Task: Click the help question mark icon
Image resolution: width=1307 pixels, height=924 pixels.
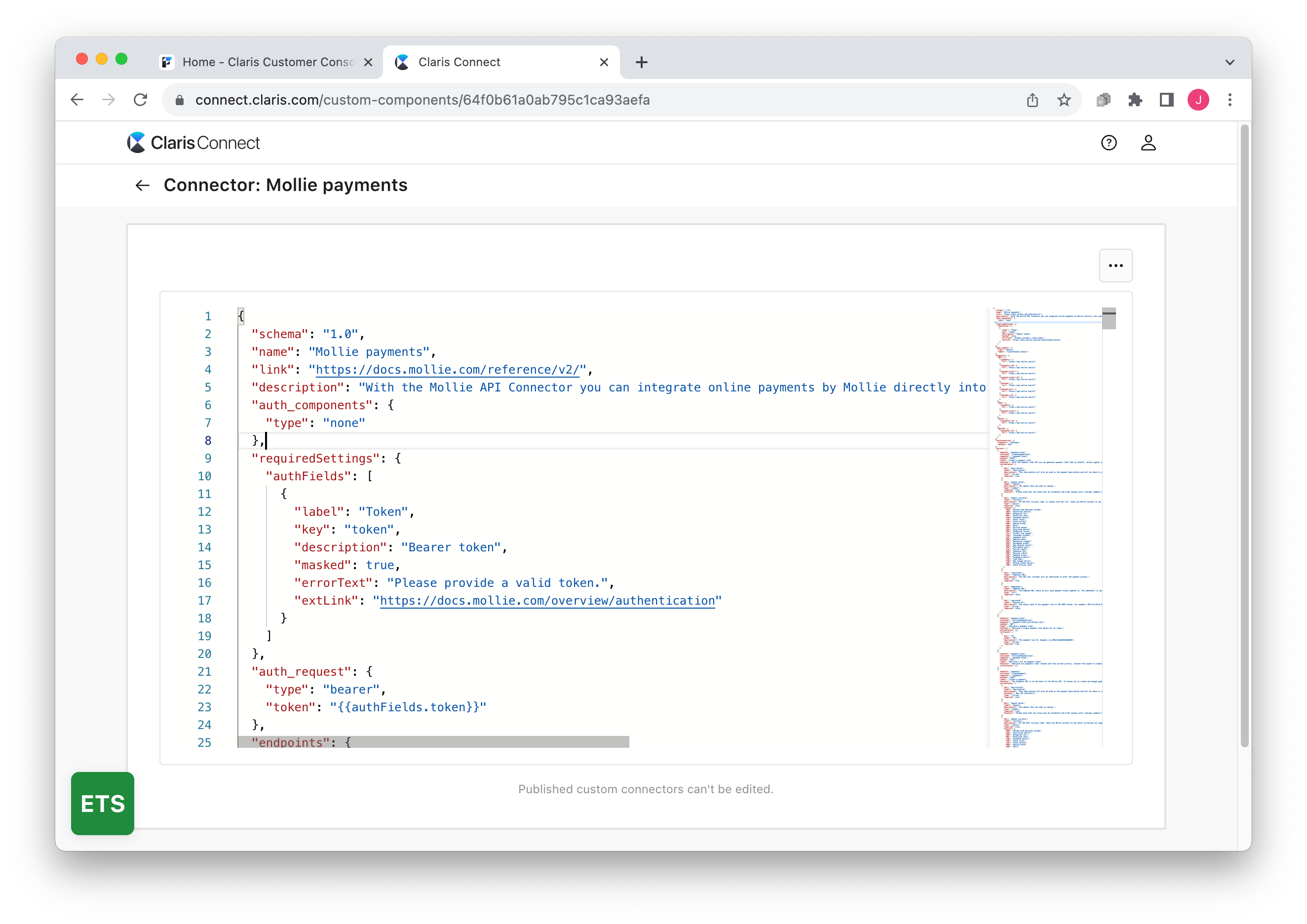Action: tap(1108, 143)
